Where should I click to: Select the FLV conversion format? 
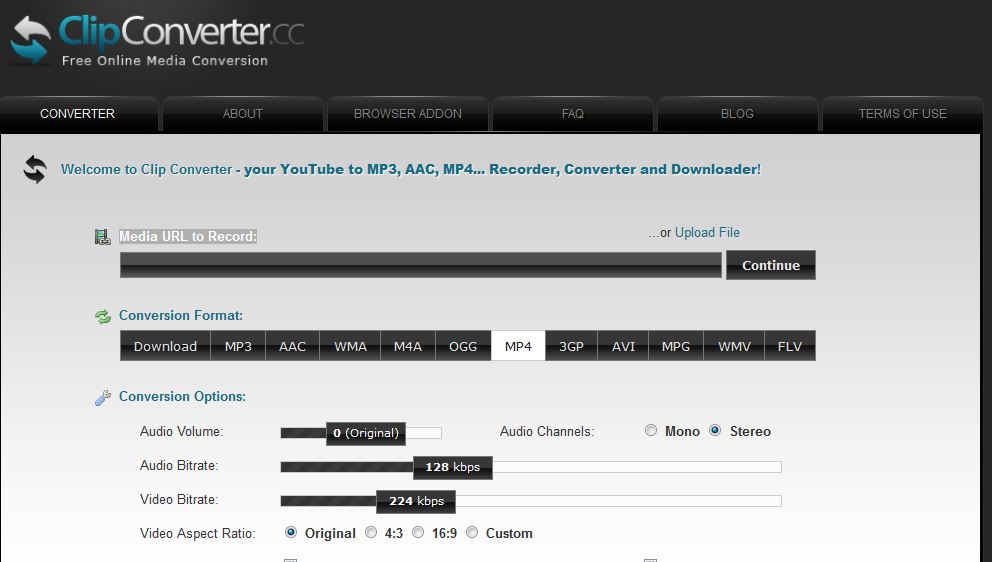790,346
